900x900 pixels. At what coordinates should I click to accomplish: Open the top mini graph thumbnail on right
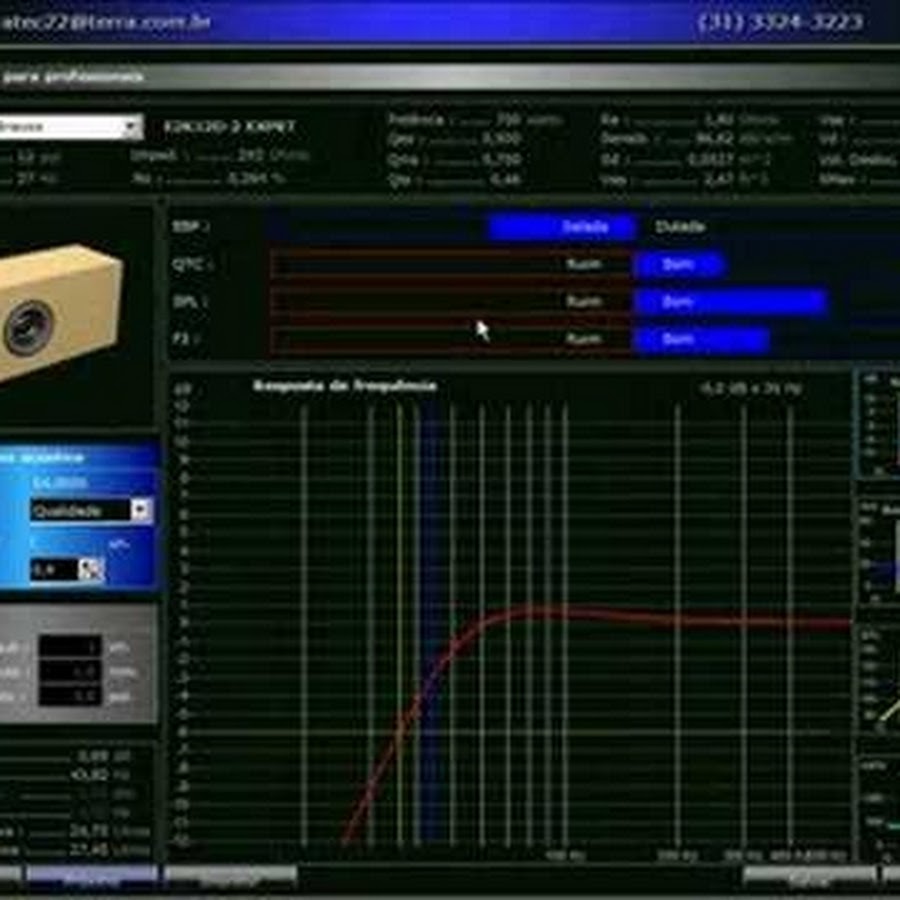point(878,427)
